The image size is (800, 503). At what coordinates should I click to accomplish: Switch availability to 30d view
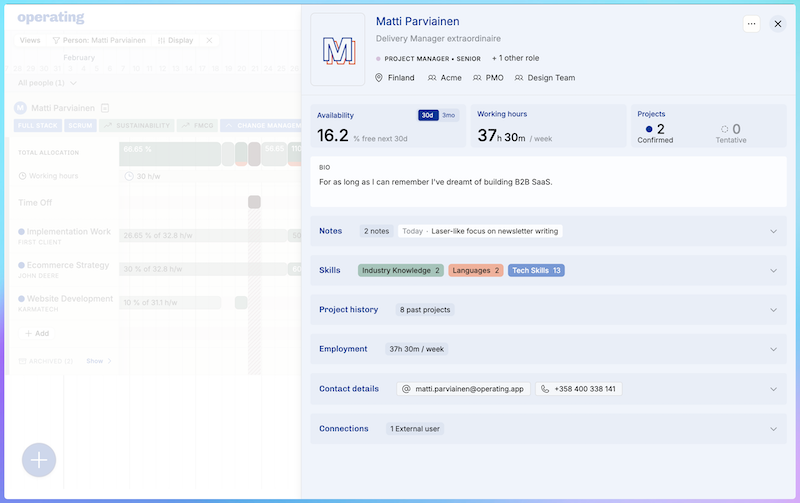coord(428,115)
